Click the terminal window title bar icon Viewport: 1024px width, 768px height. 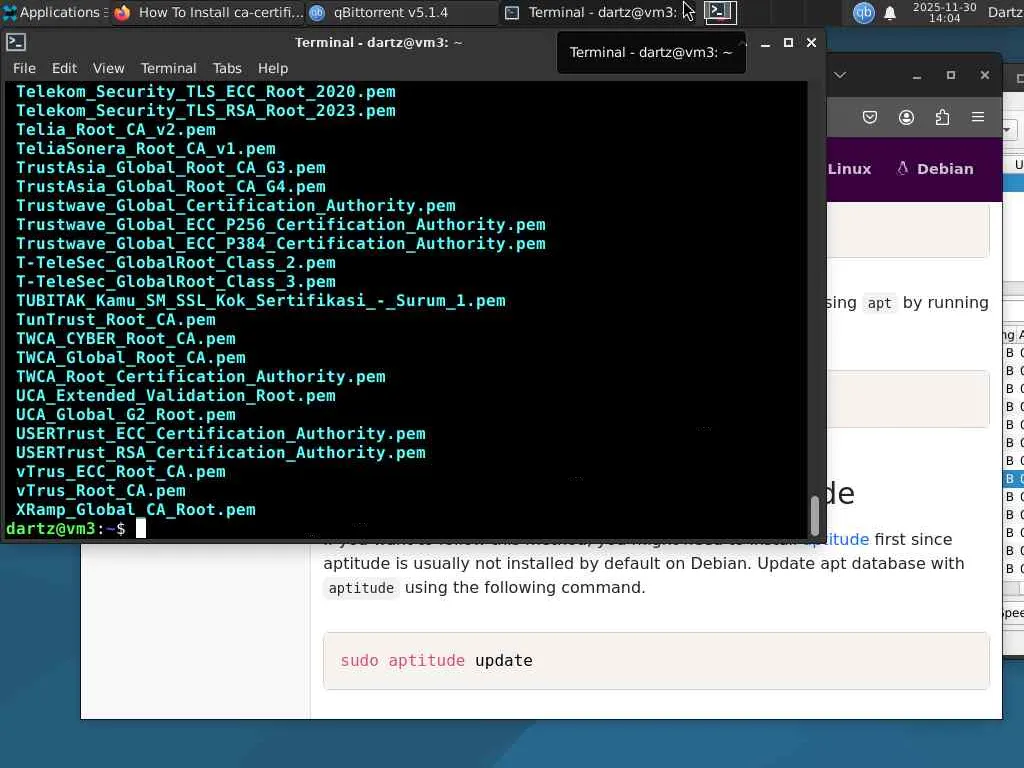coord(16,42)
